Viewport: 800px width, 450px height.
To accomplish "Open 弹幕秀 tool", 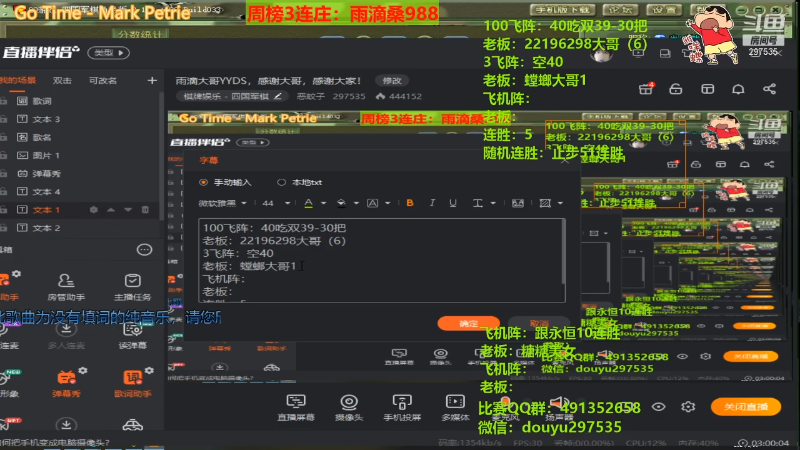I will (x=66, y=383).
